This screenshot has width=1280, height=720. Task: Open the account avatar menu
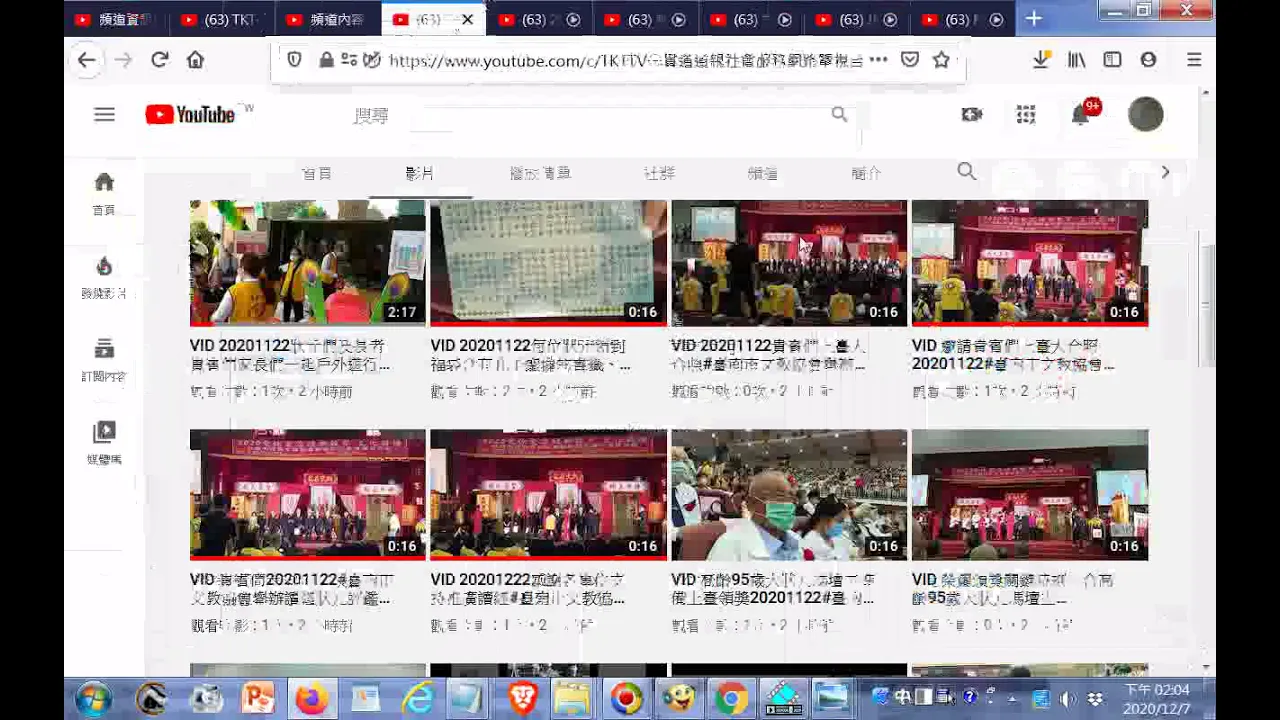coord(1146,115)
